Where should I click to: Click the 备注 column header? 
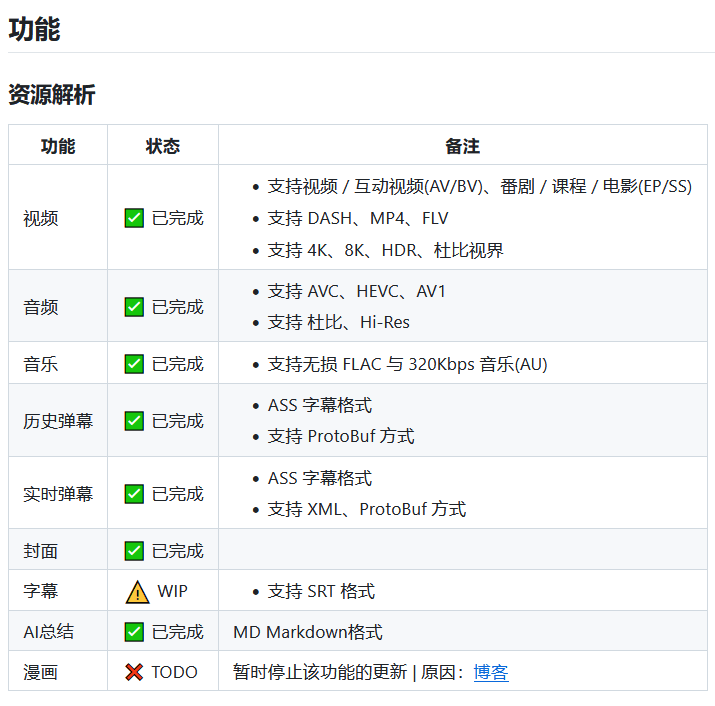pos(462,146)
